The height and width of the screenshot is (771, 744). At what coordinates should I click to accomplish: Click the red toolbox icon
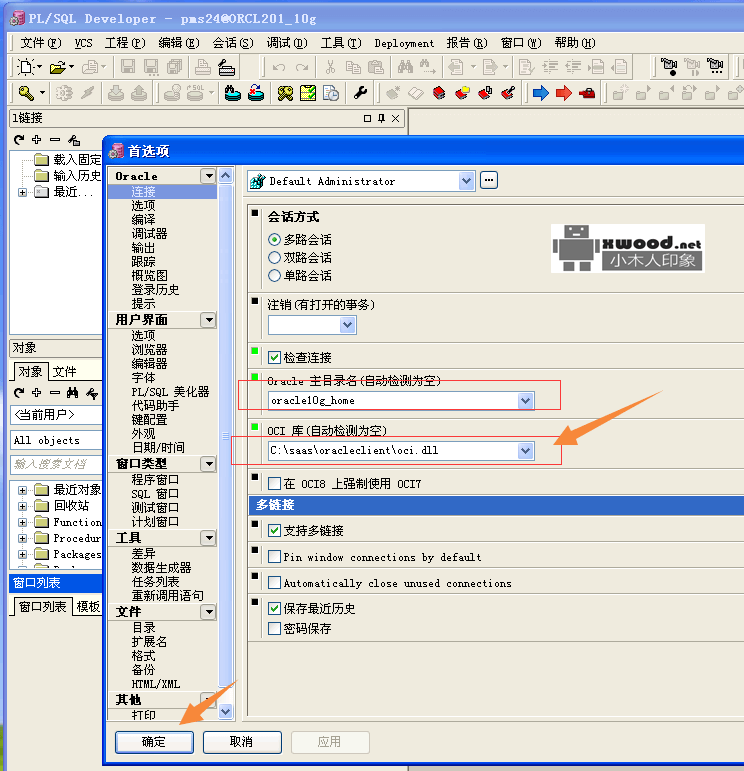coord(587,93)
